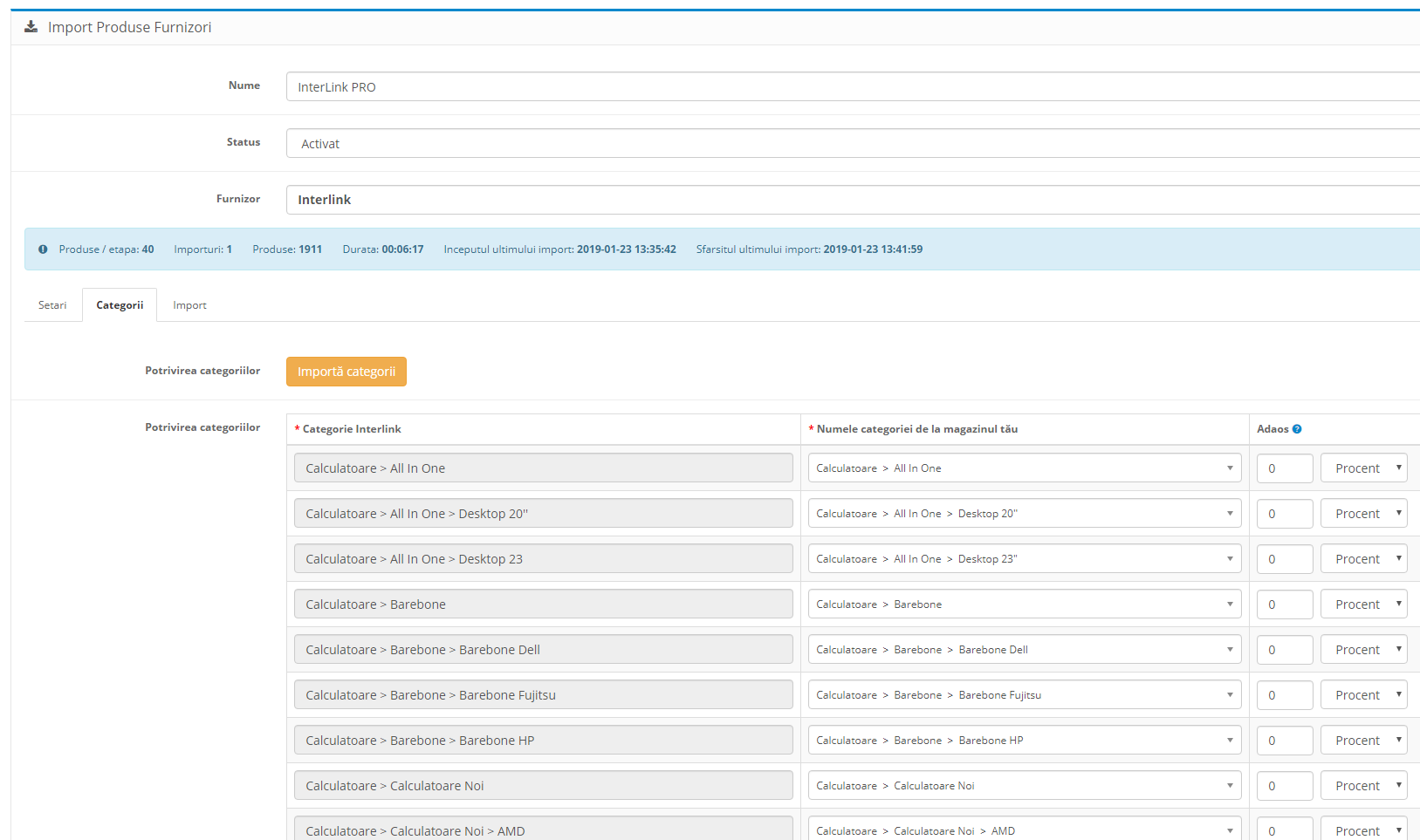Expand store category dropdown for Calculatoare Noi

[x=1024, y=786]
